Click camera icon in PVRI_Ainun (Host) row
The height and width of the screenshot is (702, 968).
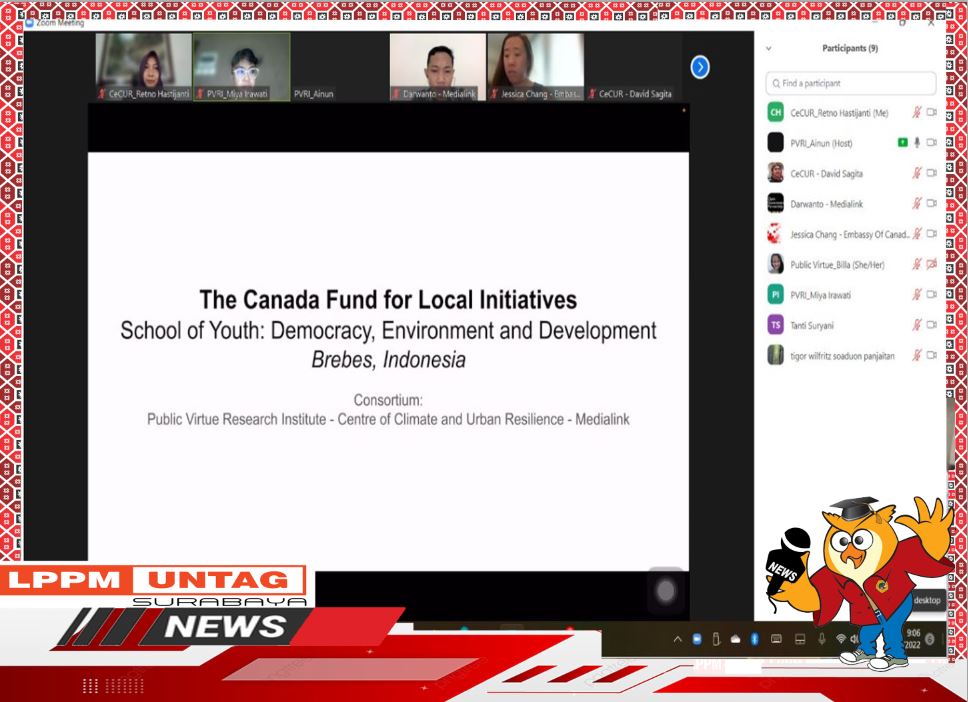[x=932, y=143]
